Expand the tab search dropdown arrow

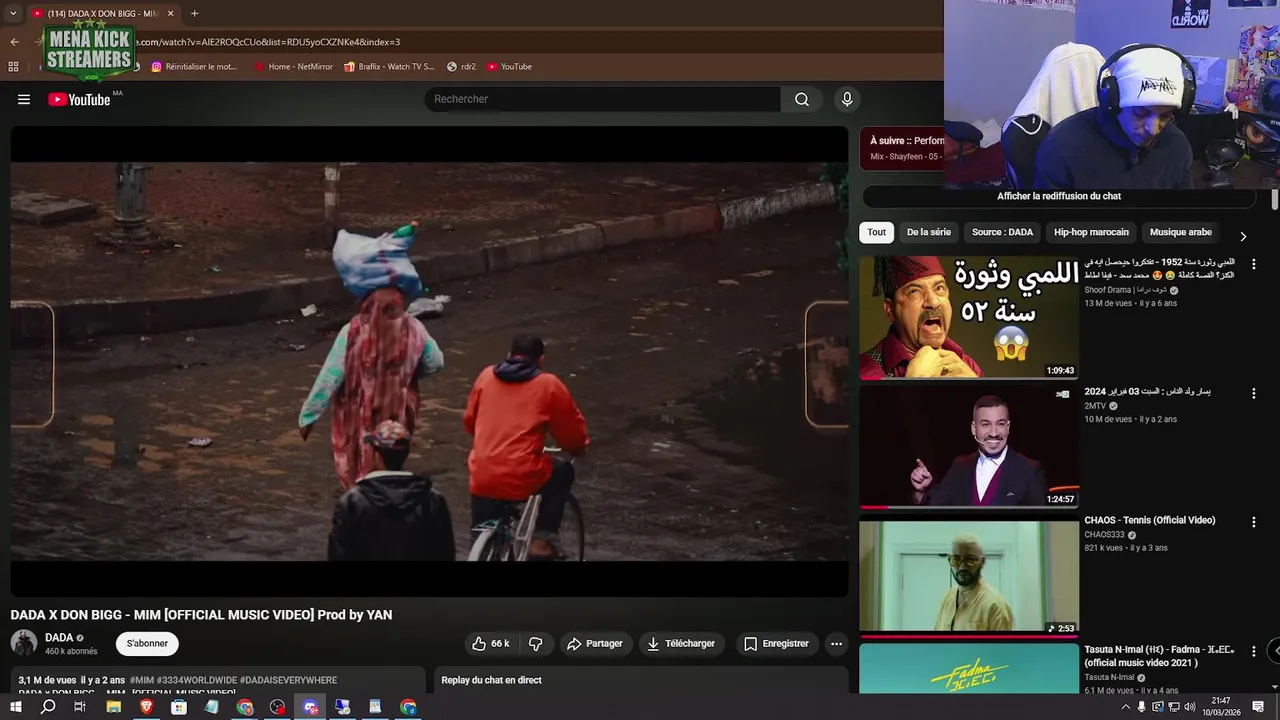click(x=13, y=14)
